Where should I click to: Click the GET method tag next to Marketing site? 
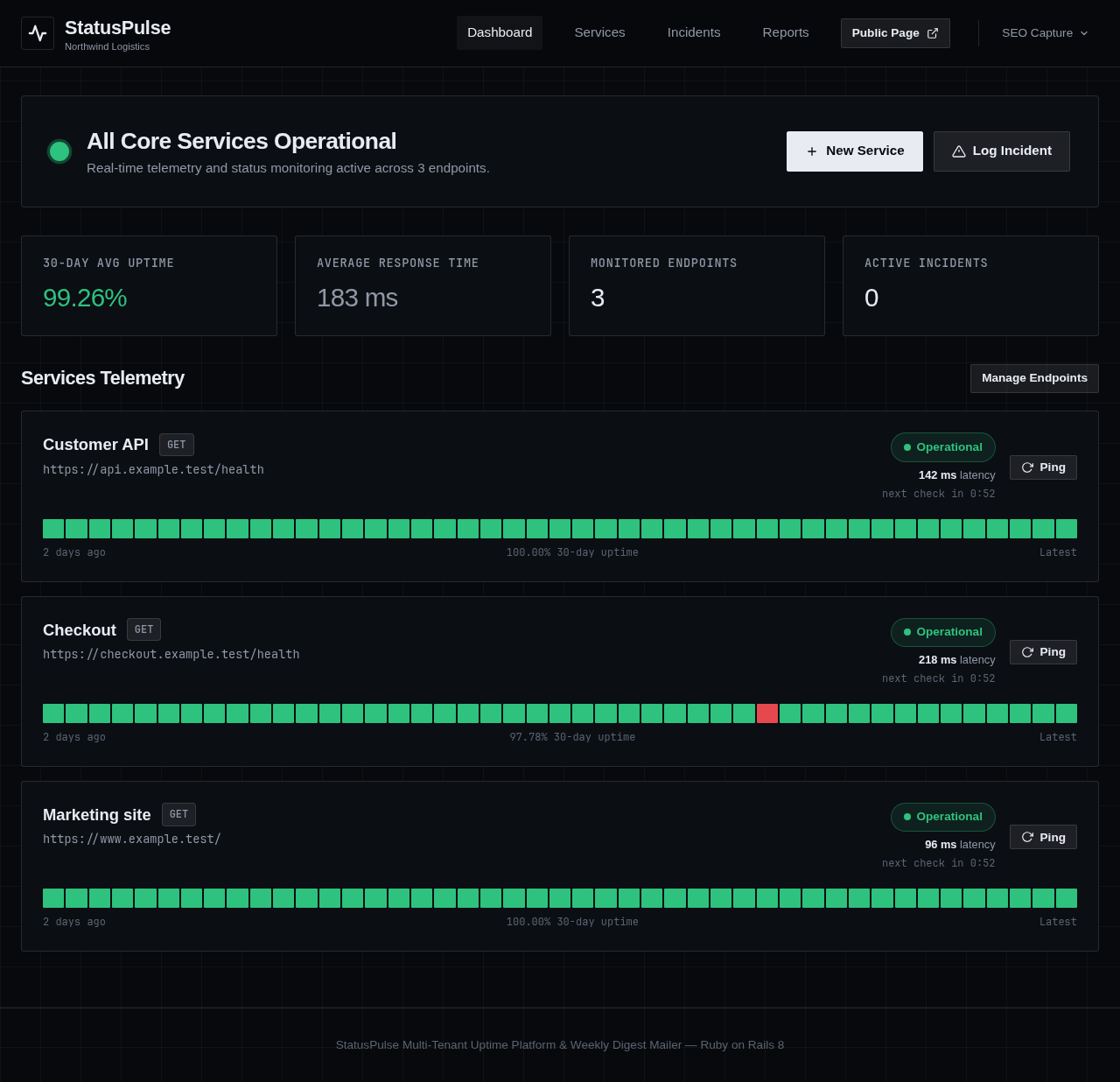178,814
